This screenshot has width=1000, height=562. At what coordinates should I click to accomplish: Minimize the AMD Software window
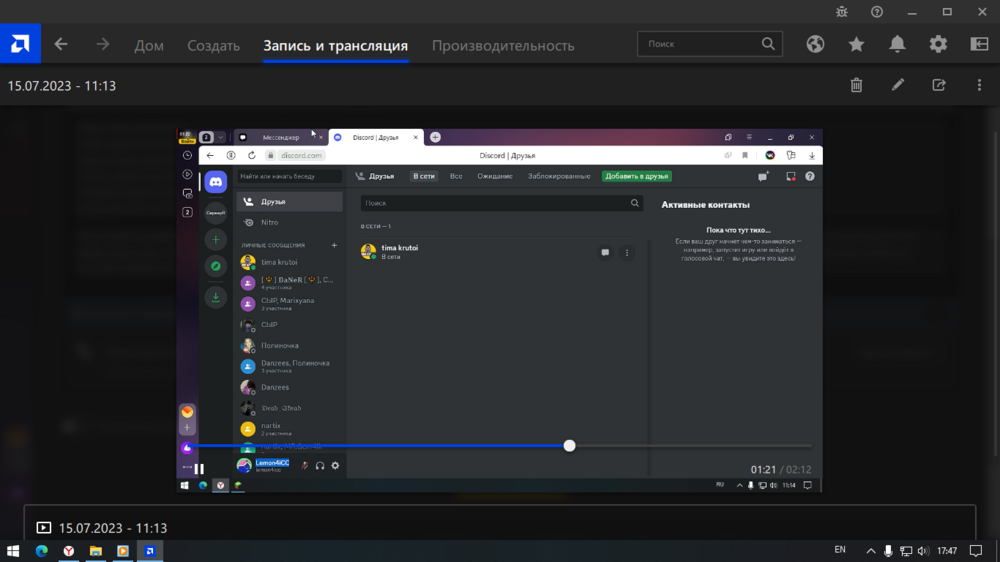coord(912,11)
